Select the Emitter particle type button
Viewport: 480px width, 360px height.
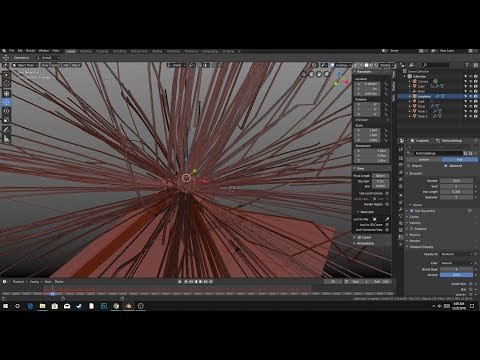[x=424, y=160]
